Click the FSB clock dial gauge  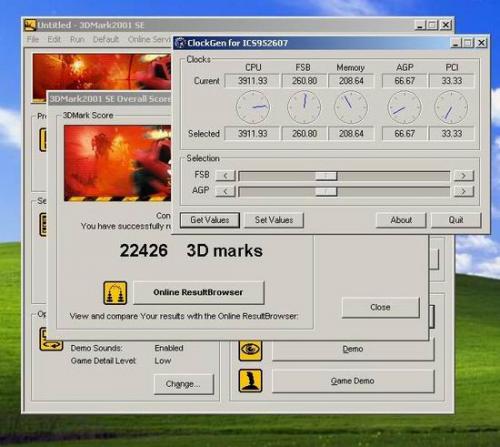point(304,107)
